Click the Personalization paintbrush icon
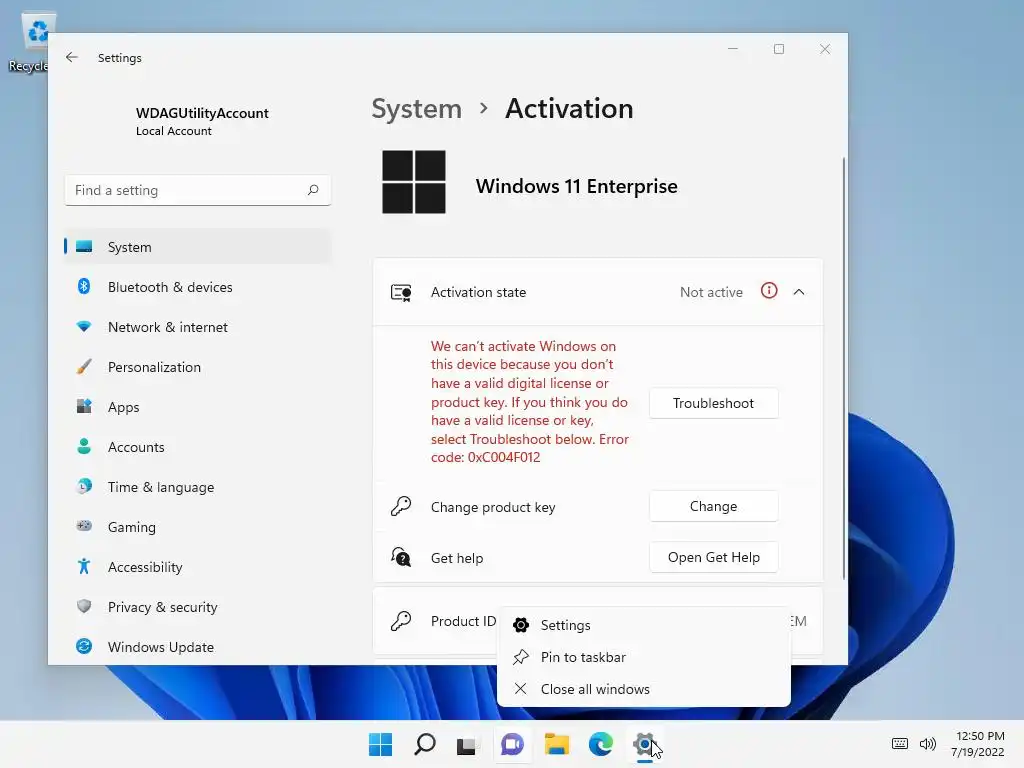 (x=84, y=366)
